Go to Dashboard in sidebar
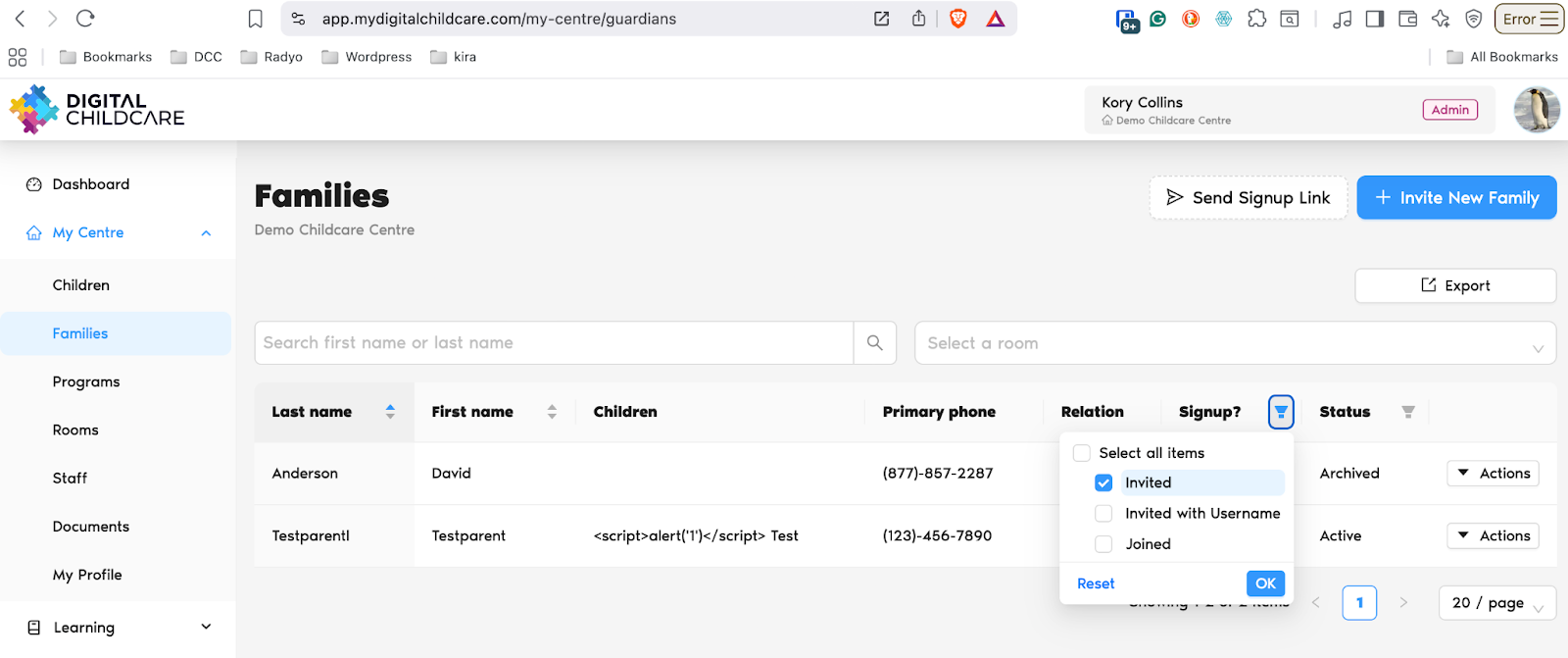Screen dimensions: 1568x658 click(90, 184)
